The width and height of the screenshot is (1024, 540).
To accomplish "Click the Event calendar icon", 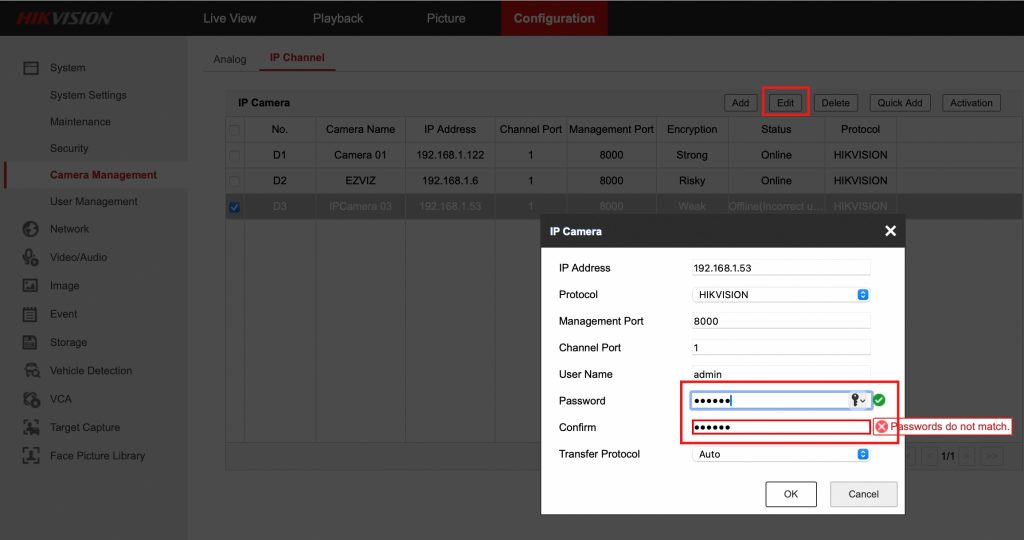I will tap(31, 314).
